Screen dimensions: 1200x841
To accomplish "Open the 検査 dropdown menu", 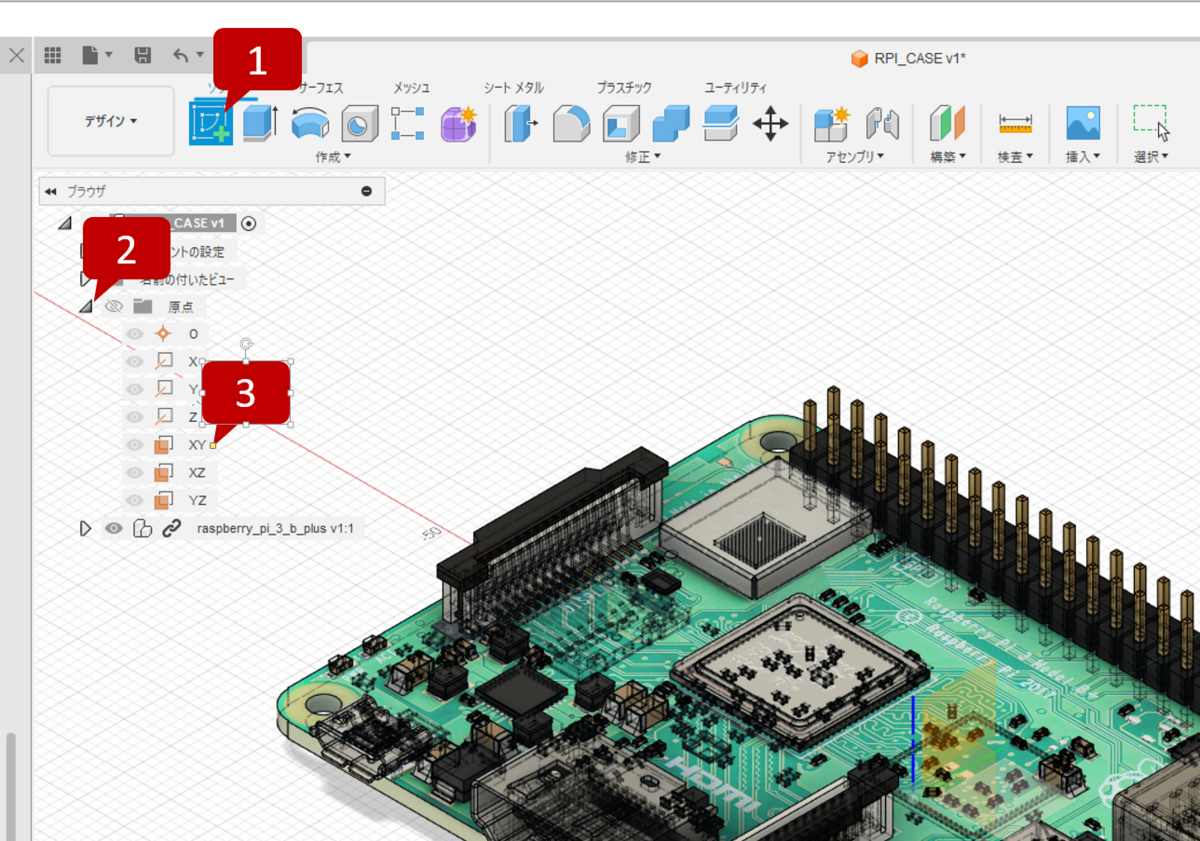I will click(1015, 157).
